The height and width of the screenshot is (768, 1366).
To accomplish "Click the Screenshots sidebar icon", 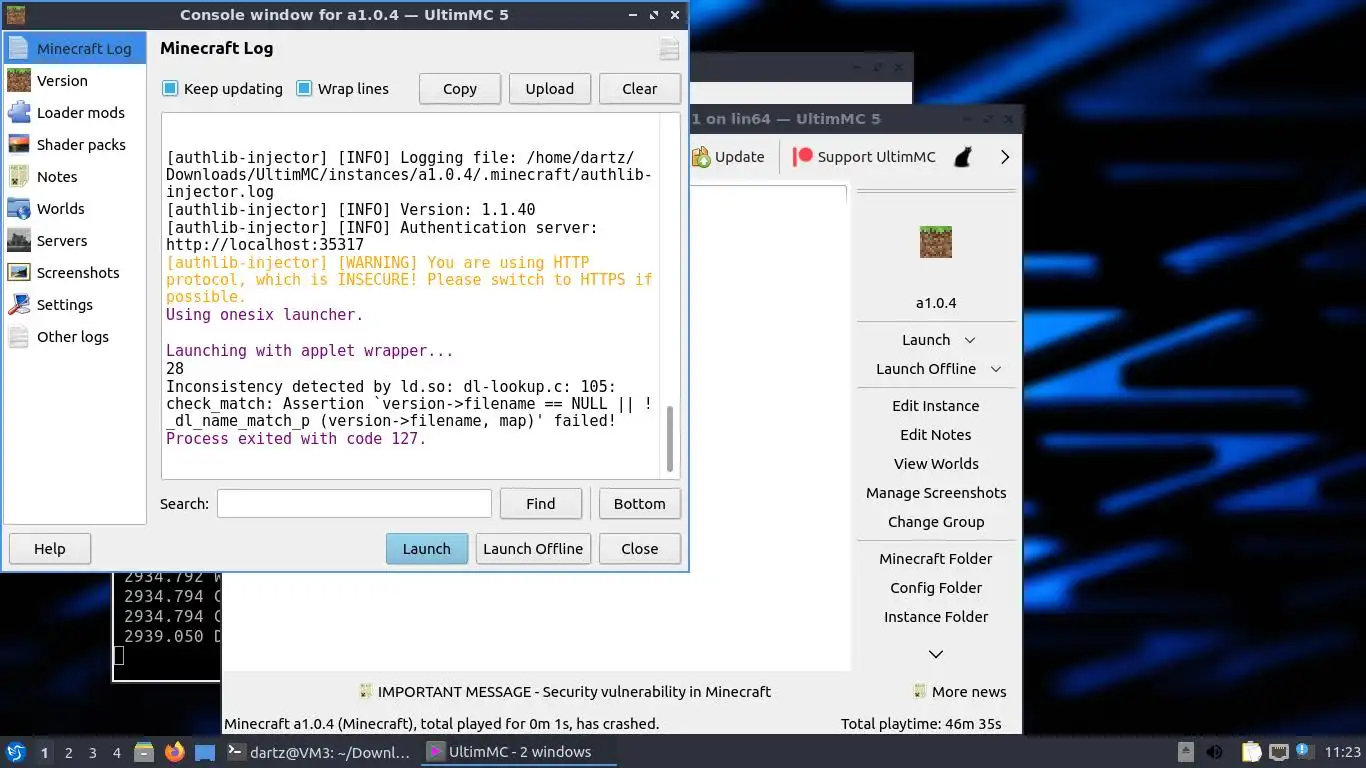I will point(19,272).
